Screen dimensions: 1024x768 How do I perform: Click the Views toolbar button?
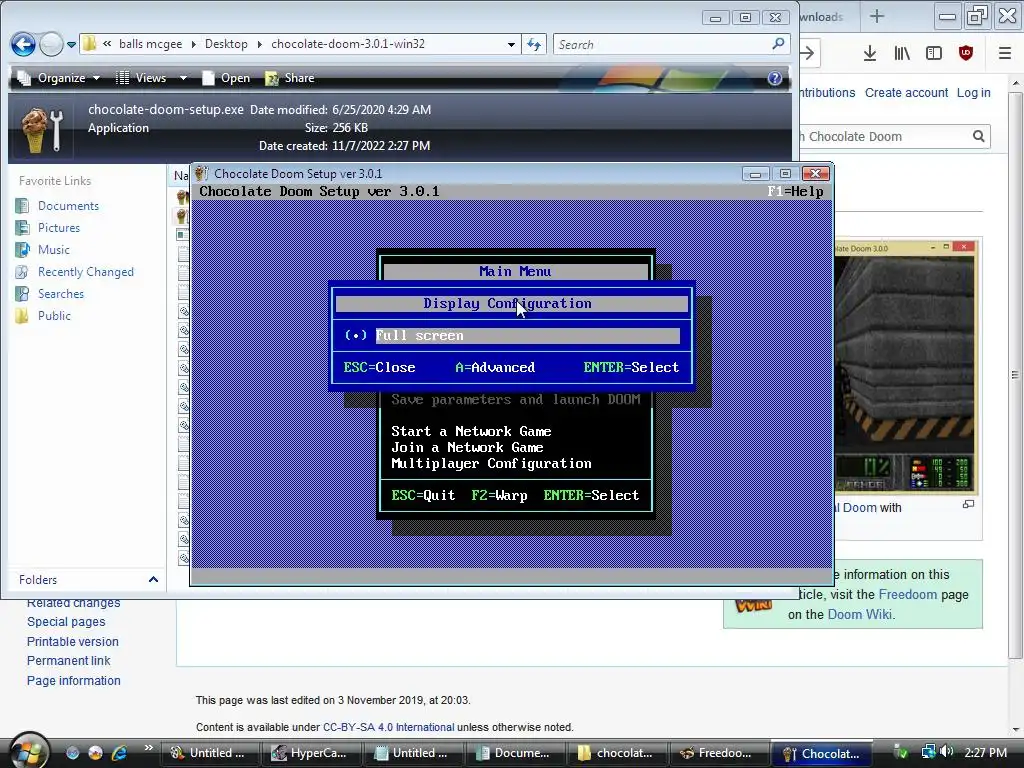click(142, 78)
